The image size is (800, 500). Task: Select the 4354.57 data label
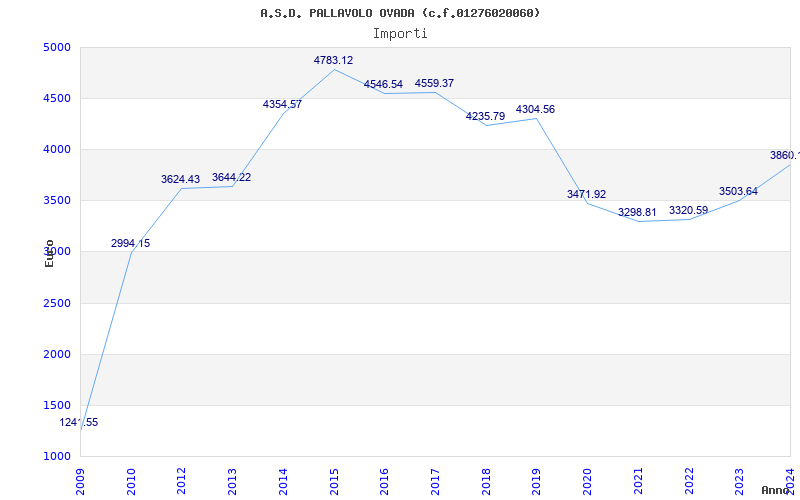[282, 104]
